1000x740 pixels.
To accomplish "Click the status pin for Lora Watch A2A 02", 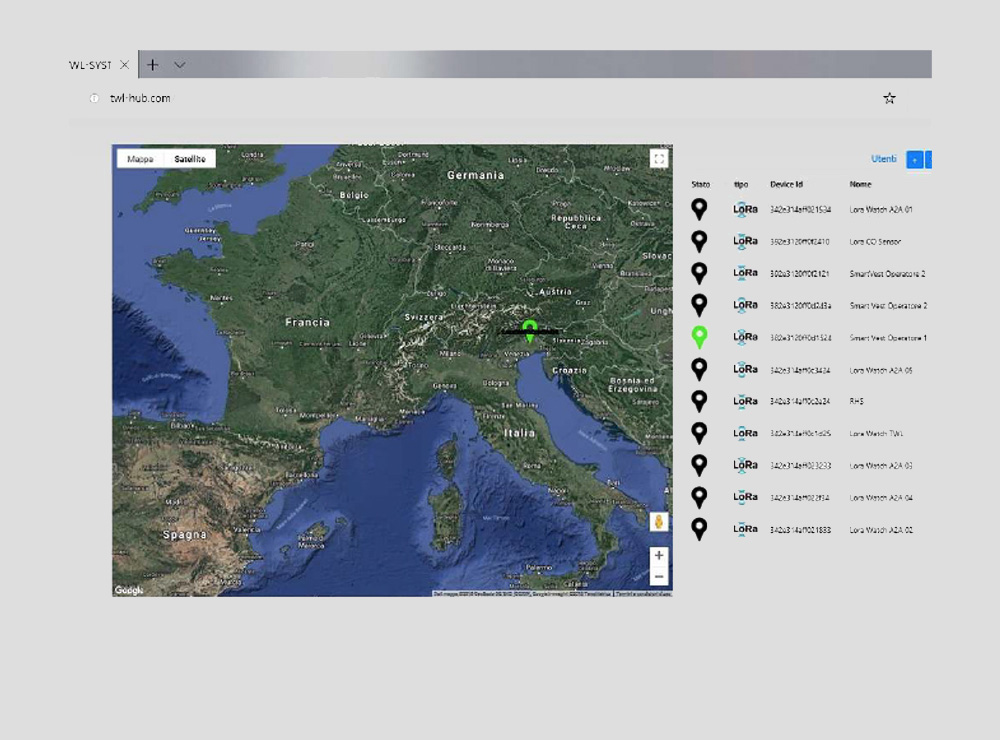I will pos(700,529).
